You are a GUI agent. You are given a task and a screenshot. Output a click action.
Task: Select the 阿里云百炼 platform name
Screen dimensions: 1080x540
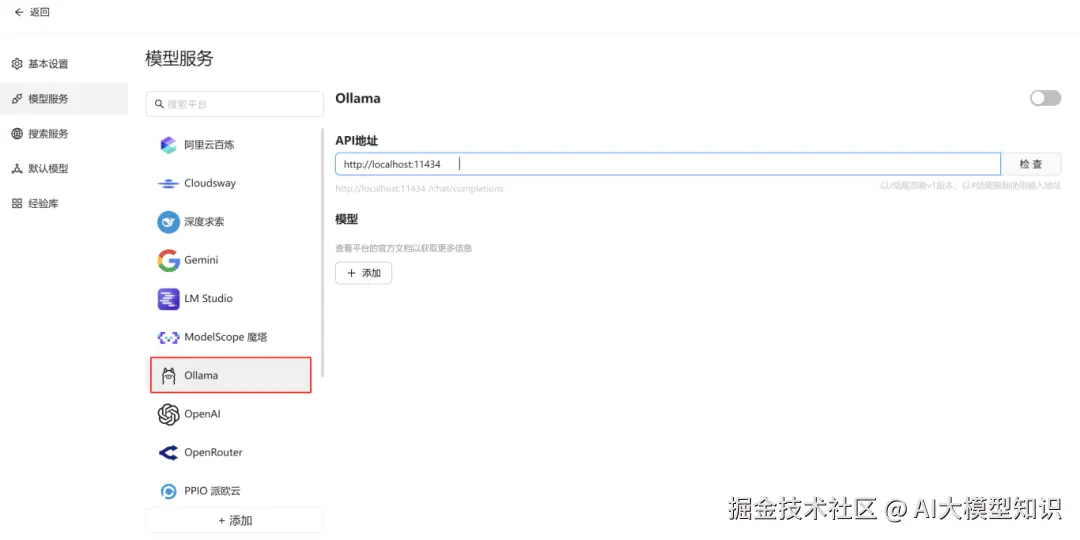[211, 145]
